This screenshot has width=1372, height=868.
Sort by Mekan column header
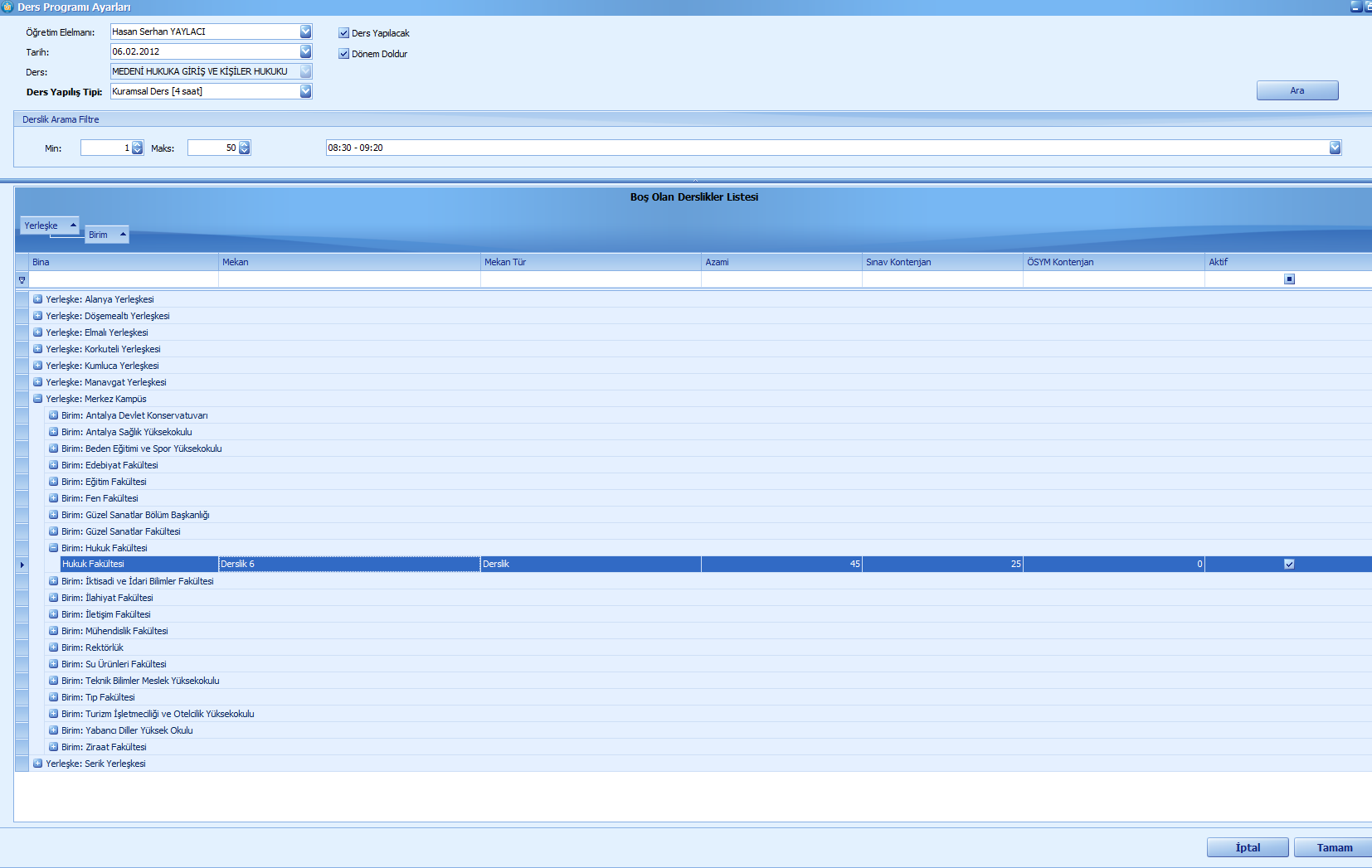coord(349,262)
